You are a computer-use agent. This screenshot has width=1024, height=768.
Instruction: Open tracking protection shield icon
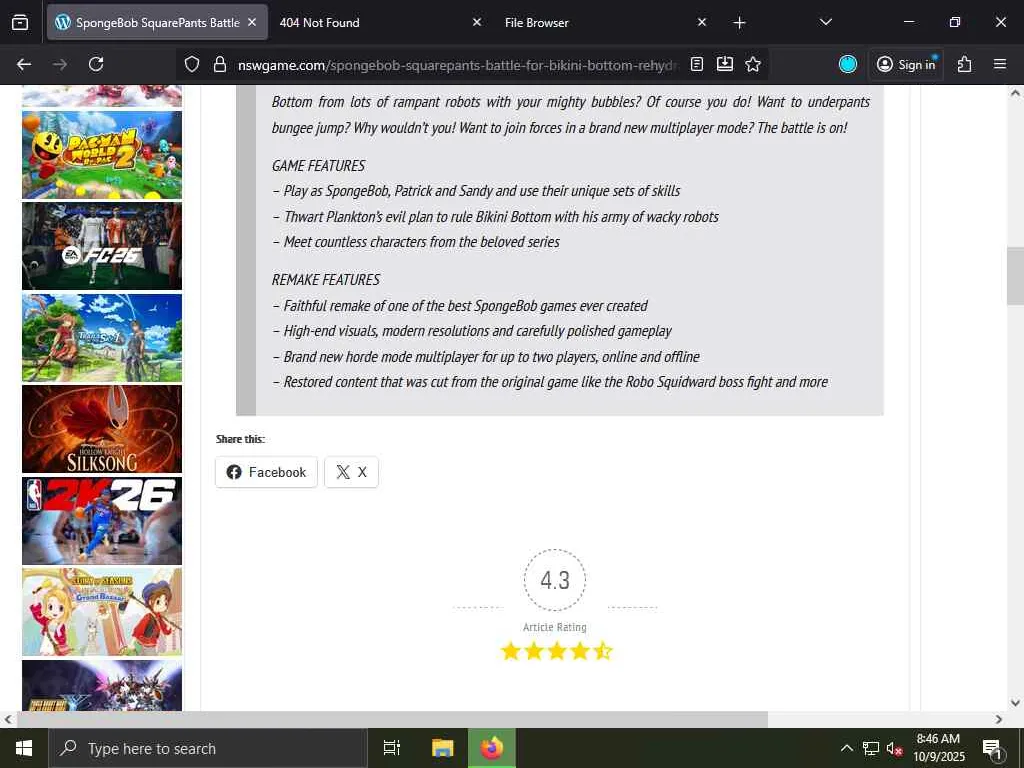tap(192, 64)
